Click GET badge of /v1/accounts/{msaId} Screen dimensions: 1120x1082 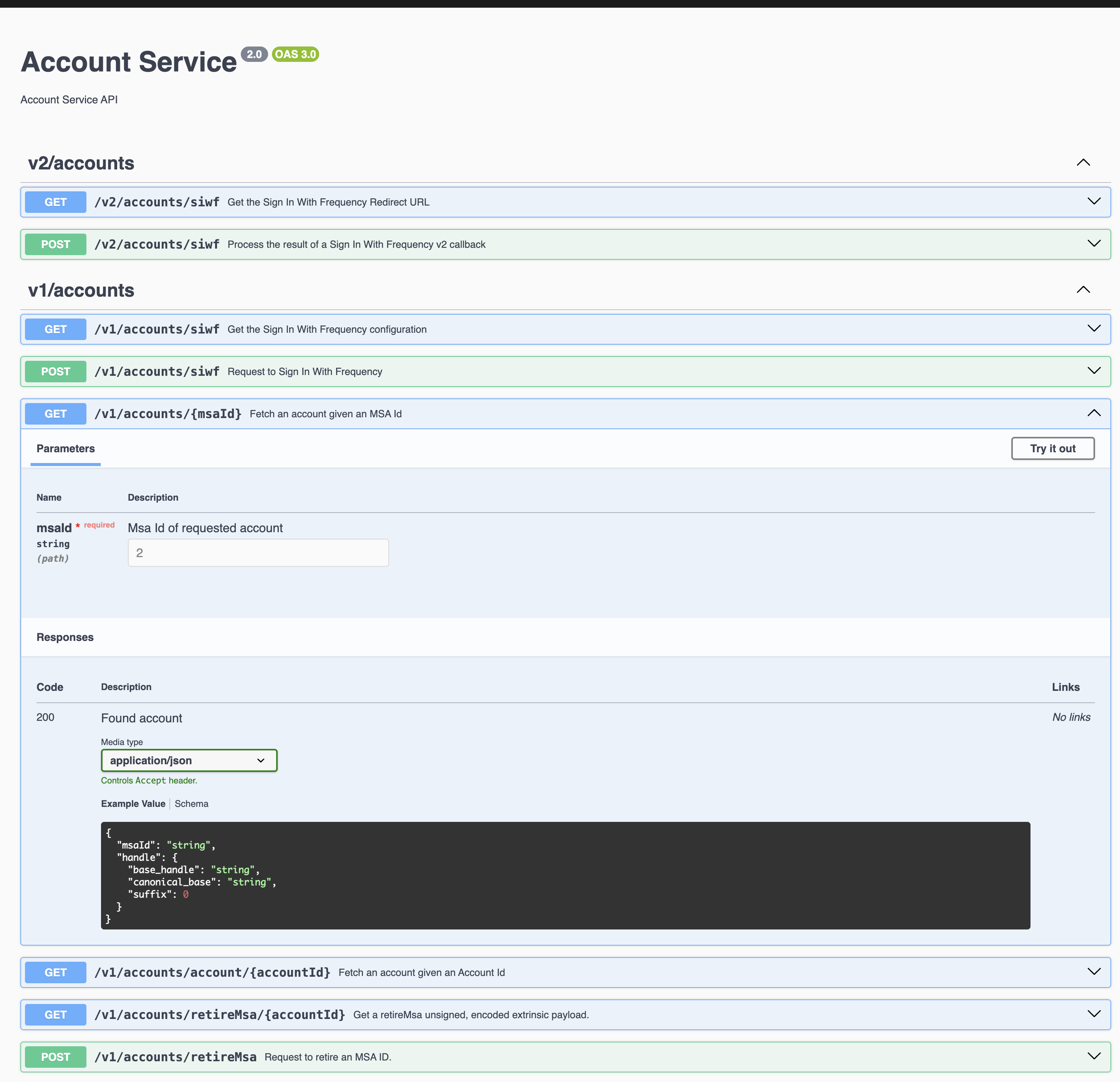click(x=55, y=414)
